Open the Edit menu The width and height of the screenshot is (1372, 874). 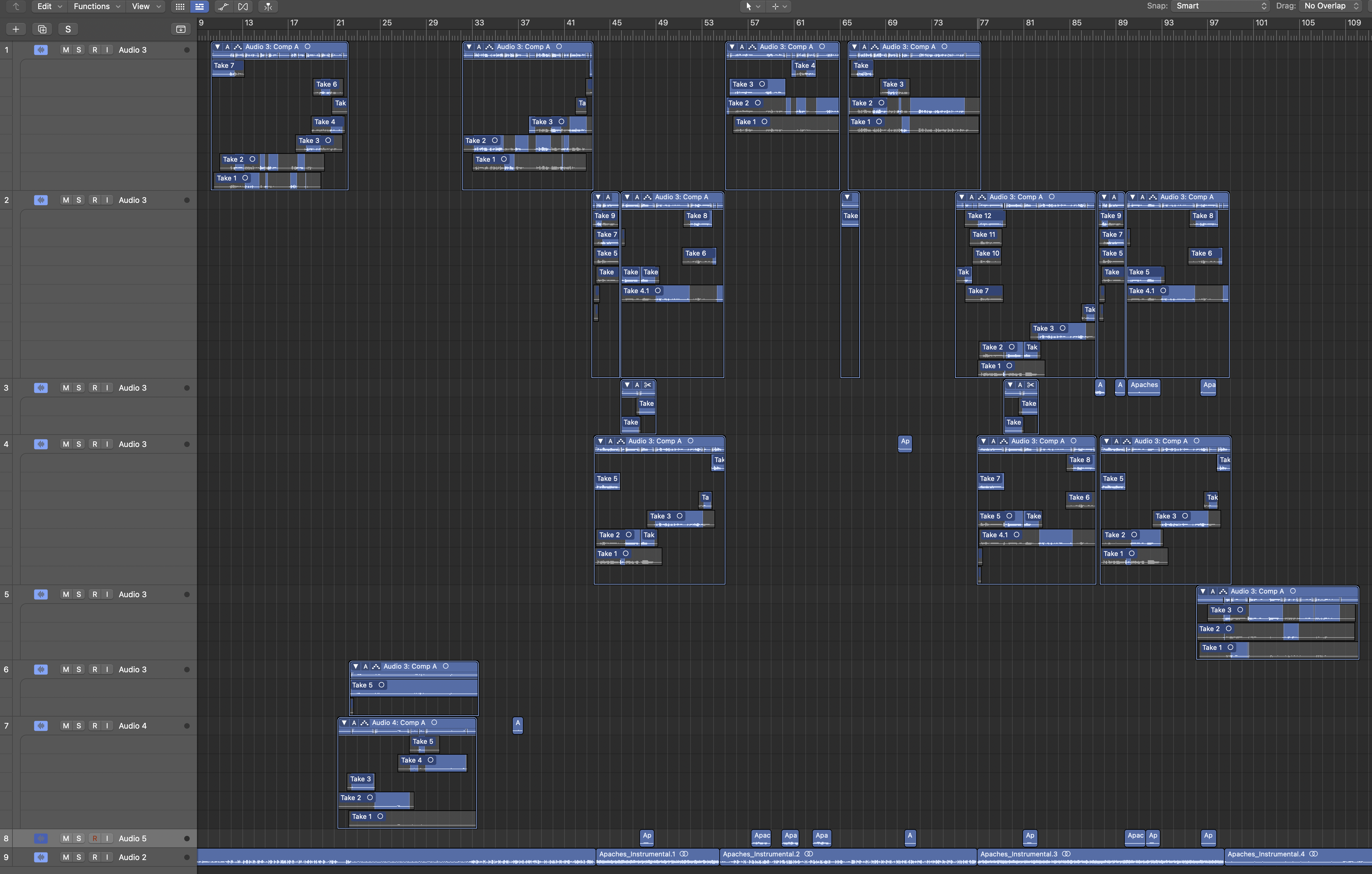49,6
